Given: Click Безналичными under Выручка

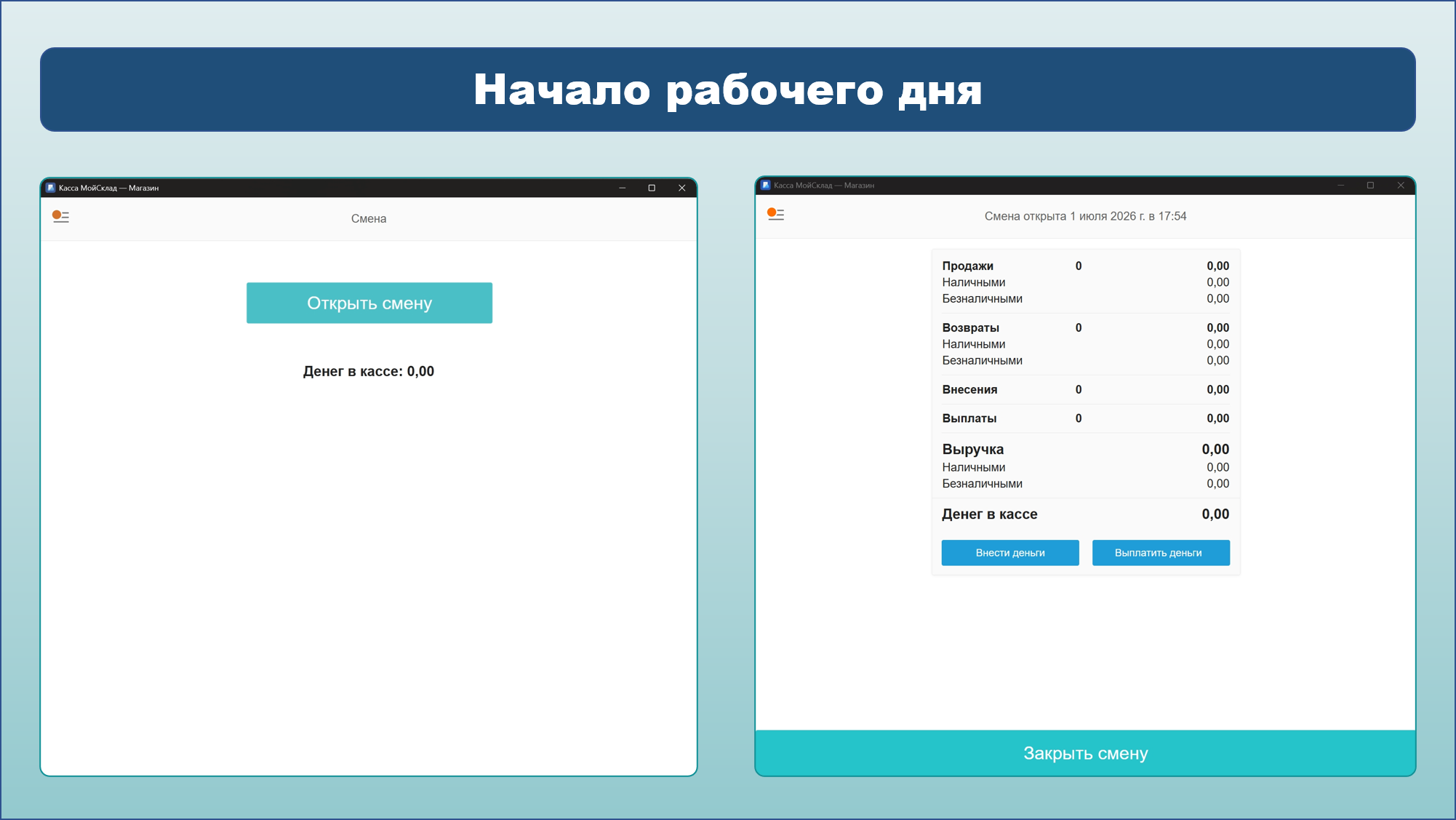Looking at the screenshot, I should (x=982, y=484).
